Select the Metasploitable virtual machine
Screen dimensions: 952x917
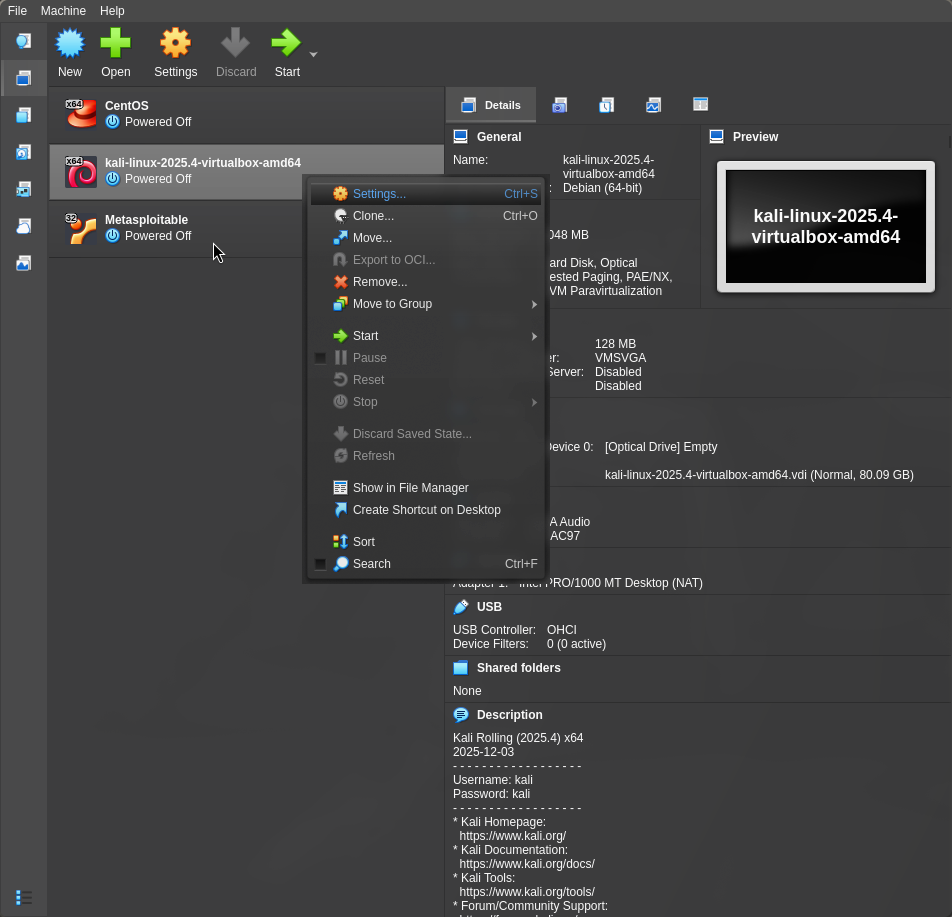[x=176, y=228]
